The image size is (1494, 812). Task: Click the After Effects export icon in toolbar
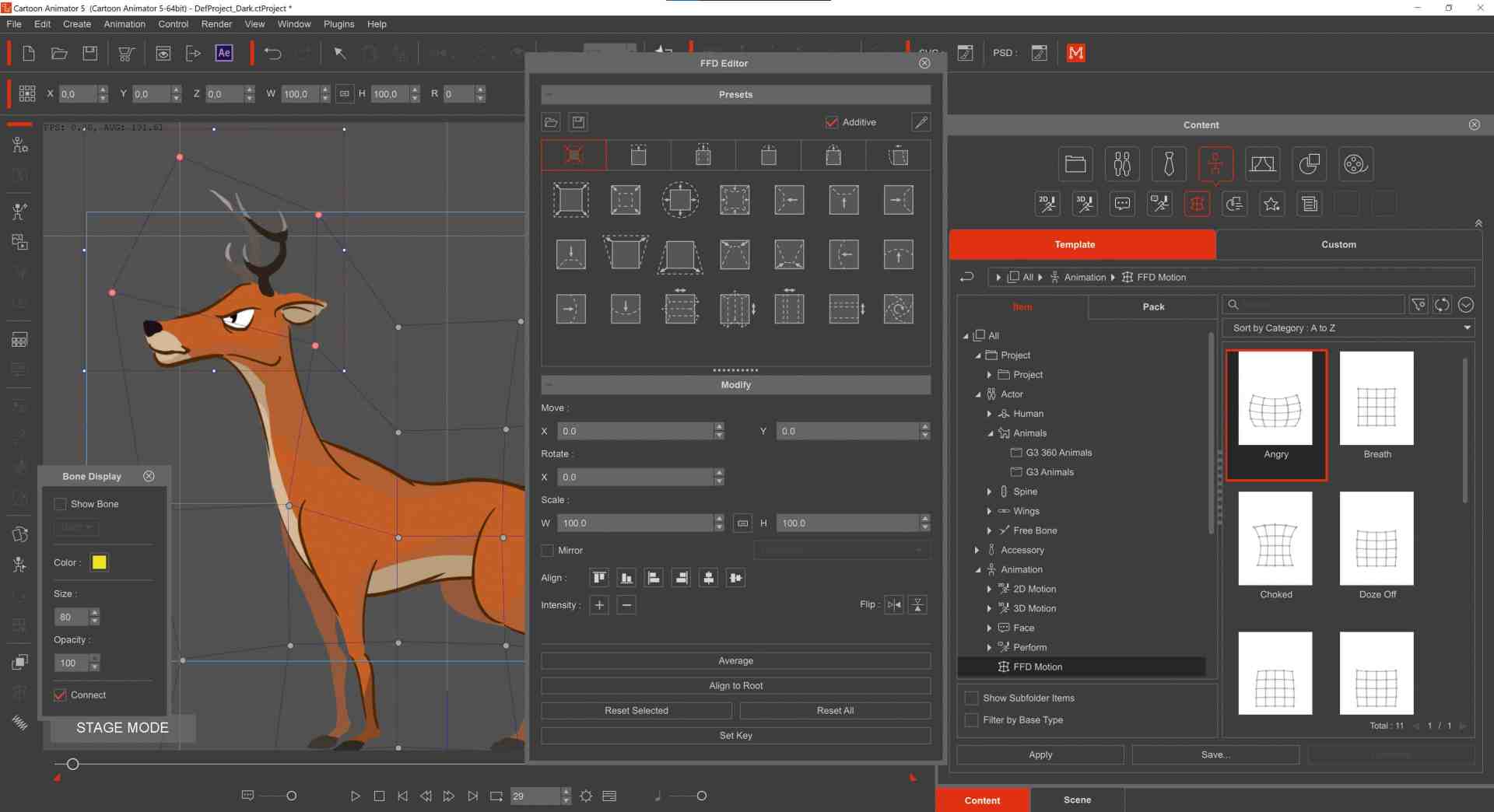[x=224, y=53]
